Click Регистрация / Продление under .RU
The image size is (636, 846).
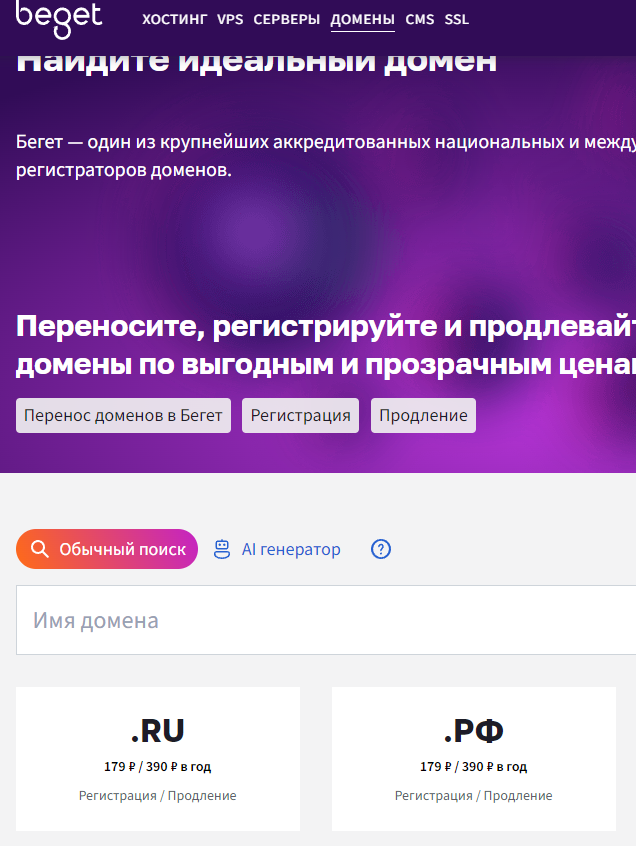[x=158, y=796]
